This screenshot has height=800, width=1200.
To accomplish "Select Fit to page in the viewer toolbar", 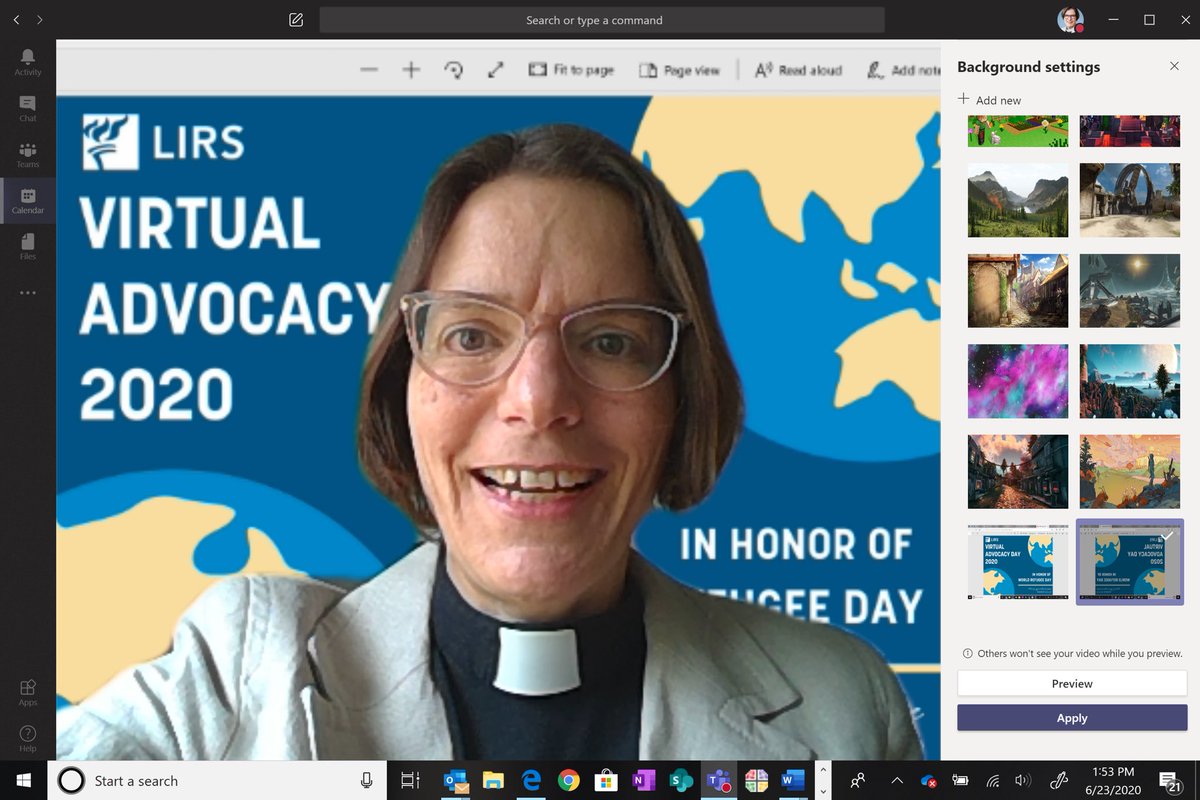I will 571,70.
